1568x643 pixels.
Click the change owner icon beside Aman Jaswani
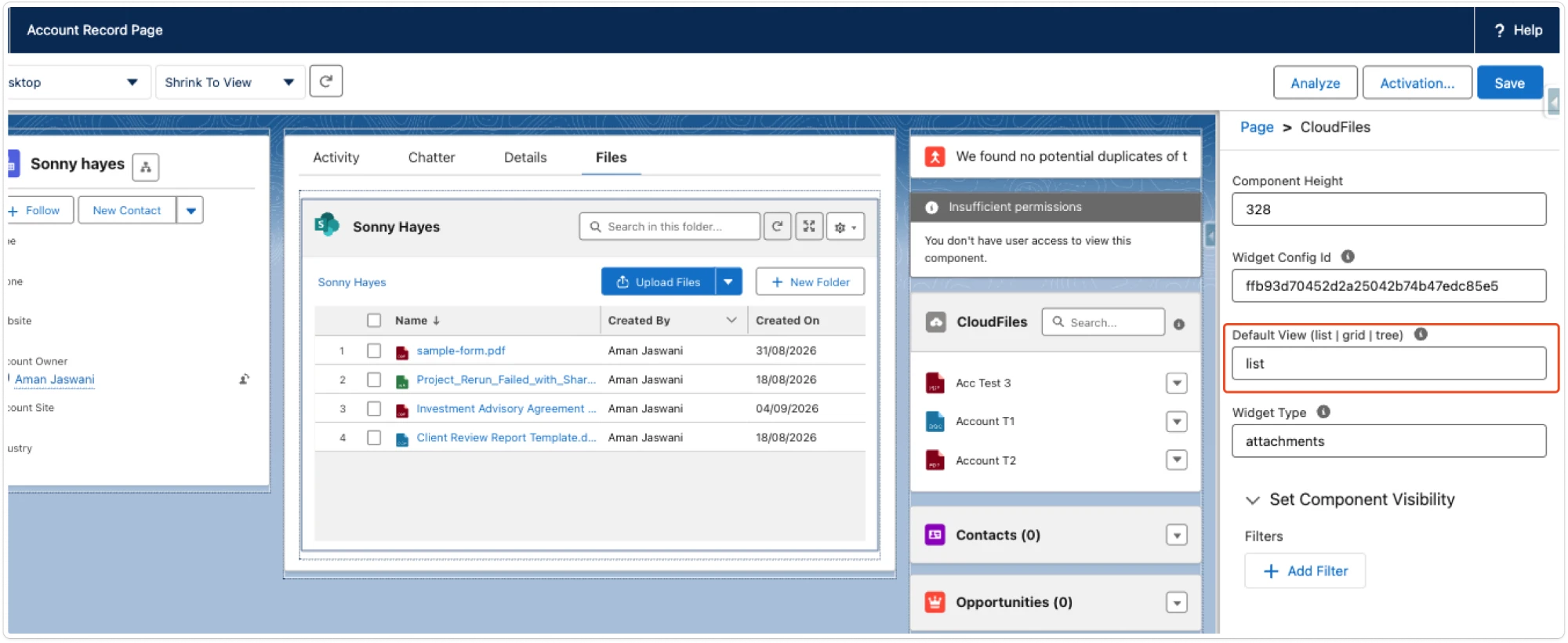coord(244,380)
